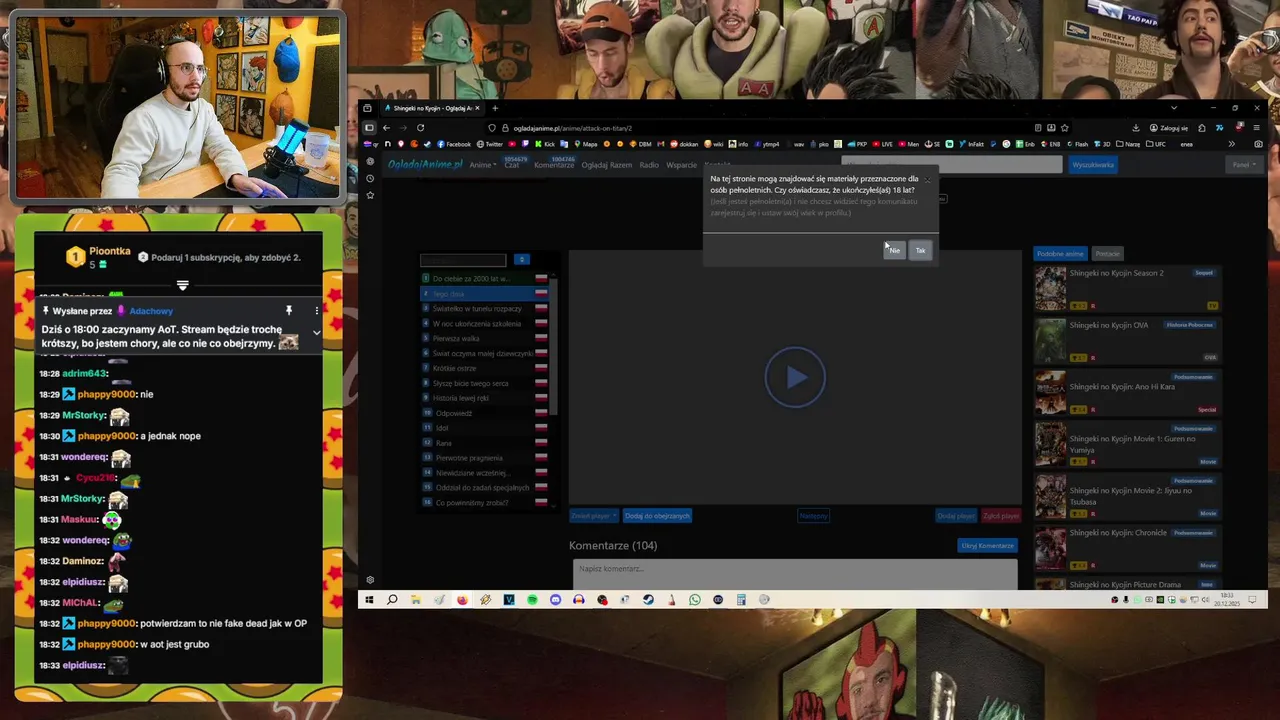The image size is (1280, 720).
Task: Select episode Rana
Action: pyautogui.click(x=484, y=443)
